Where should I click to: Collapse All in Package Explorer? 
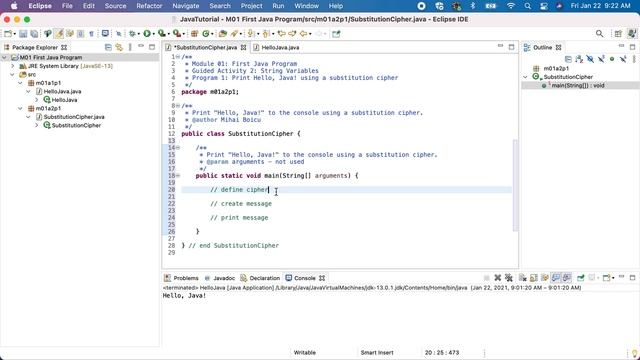[108, 47]
